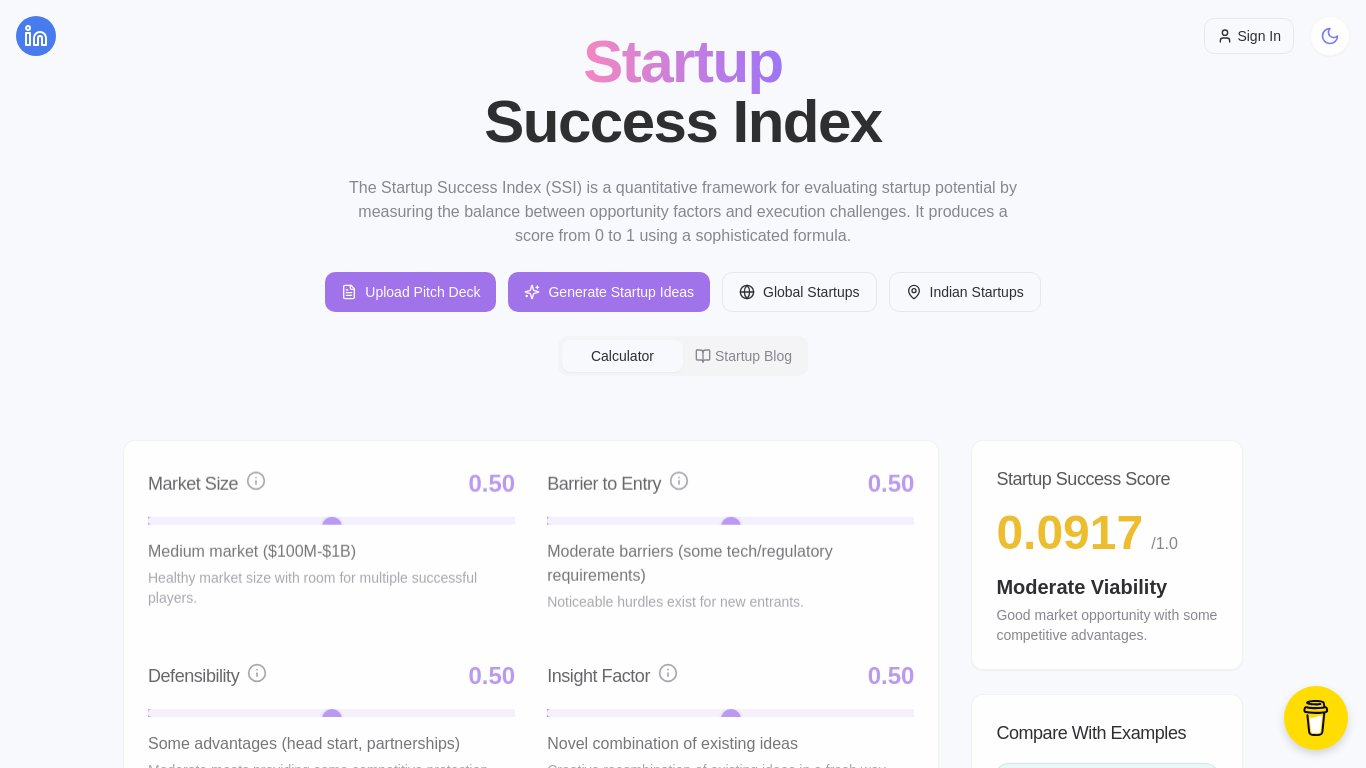This screenshot has width=1366, height=768.
Task: Generate startup ideas
Action: click(x=609, y=292)
